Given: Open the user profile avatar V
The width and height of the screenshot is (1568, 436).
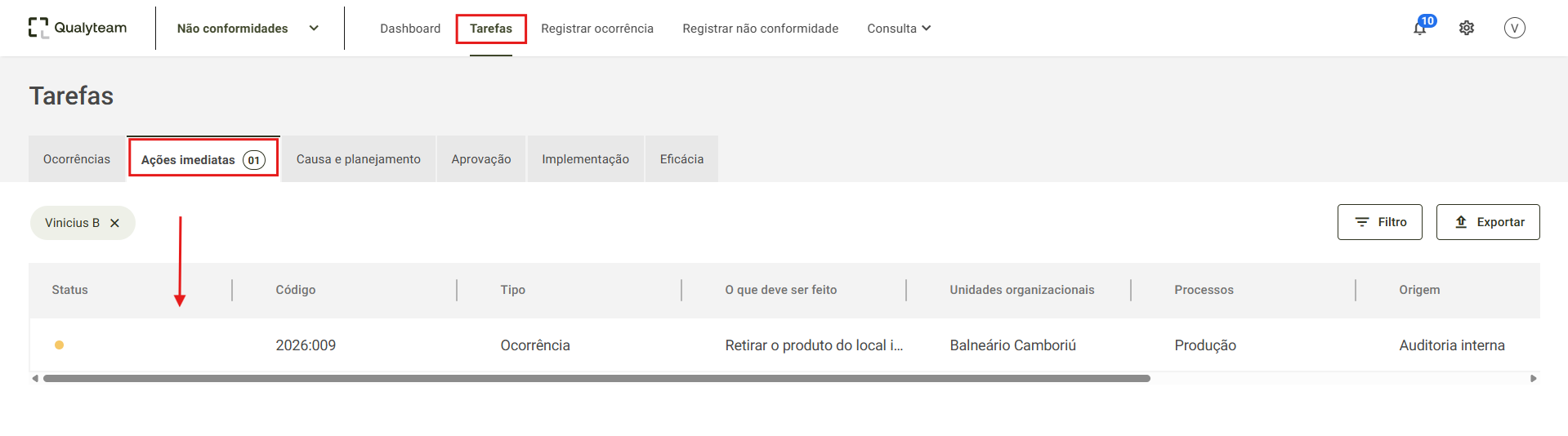Looking at the screenshot, I should click(1514, 28).
